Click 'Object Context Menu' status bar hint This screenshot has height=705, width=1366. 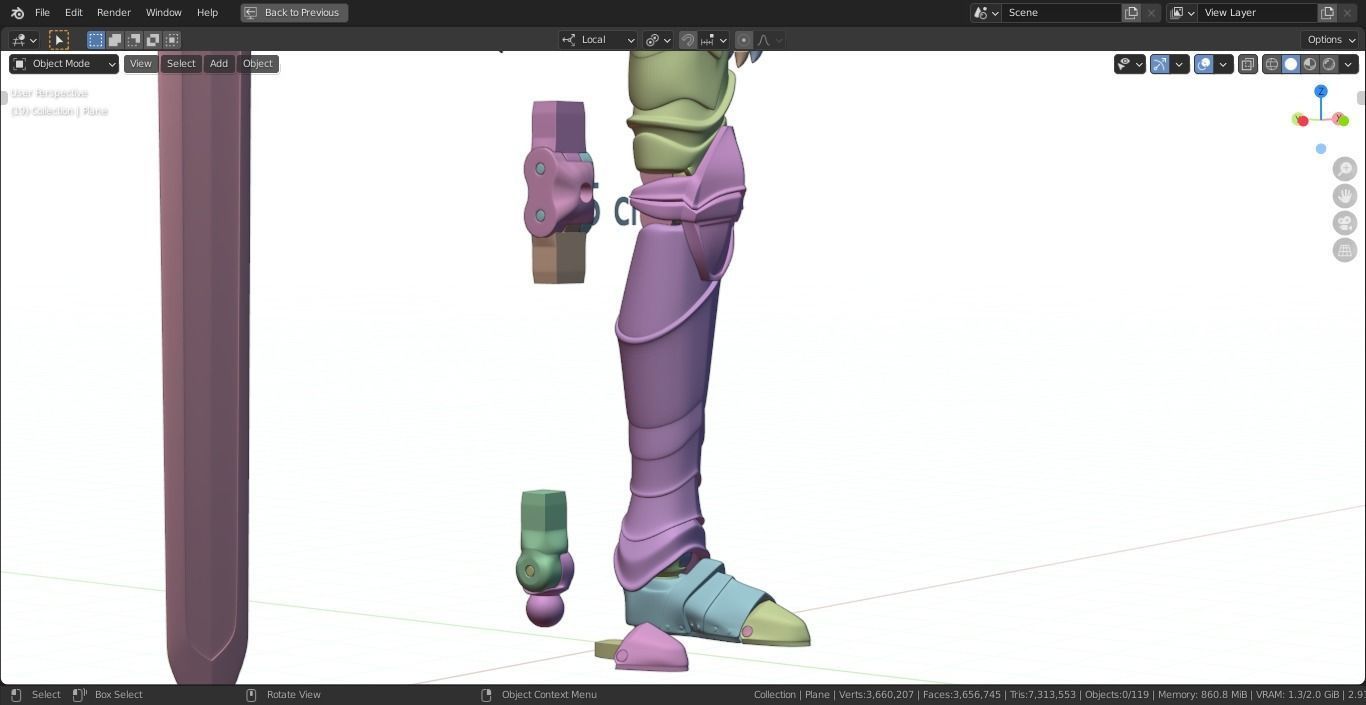tap(549, 695)
